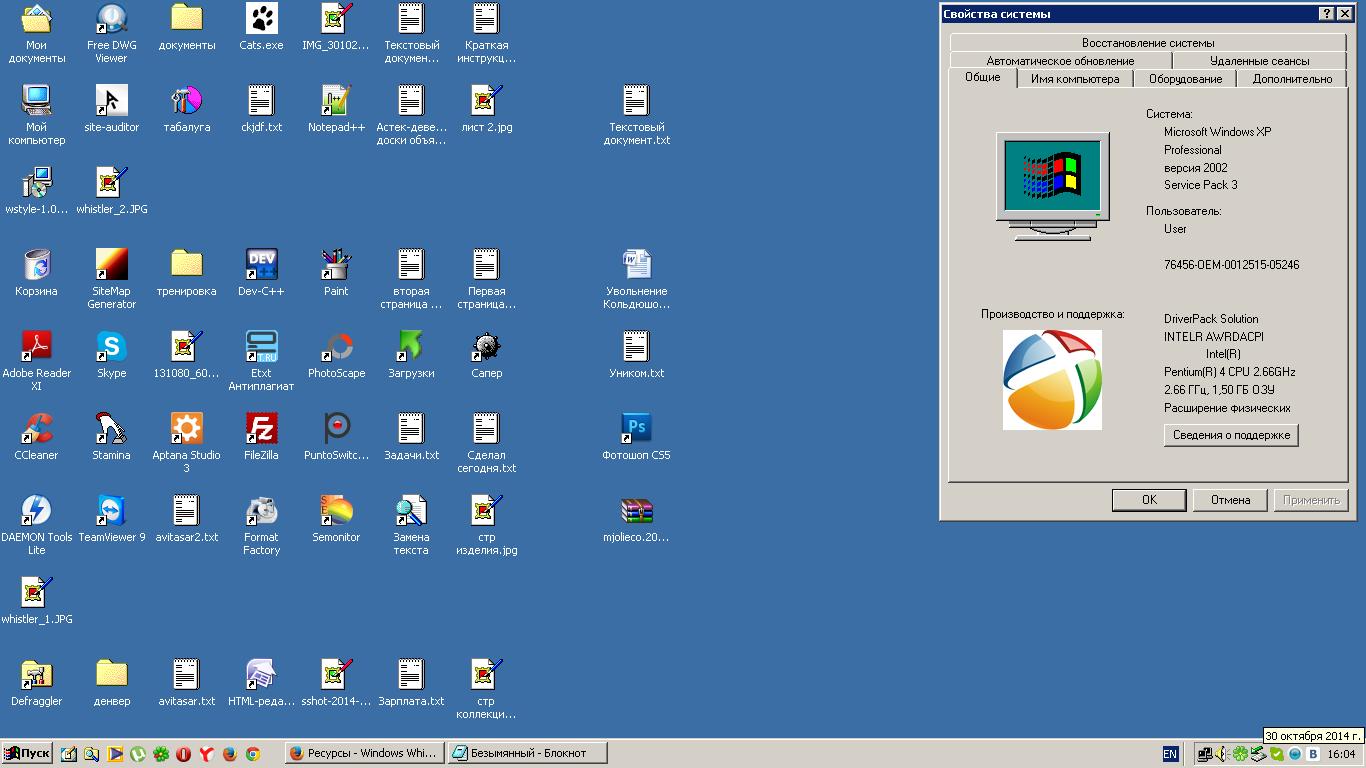This screenshot has width=1366, height=768.
Task: Switch to the Оборудование tab
Action: point(1185,79)
